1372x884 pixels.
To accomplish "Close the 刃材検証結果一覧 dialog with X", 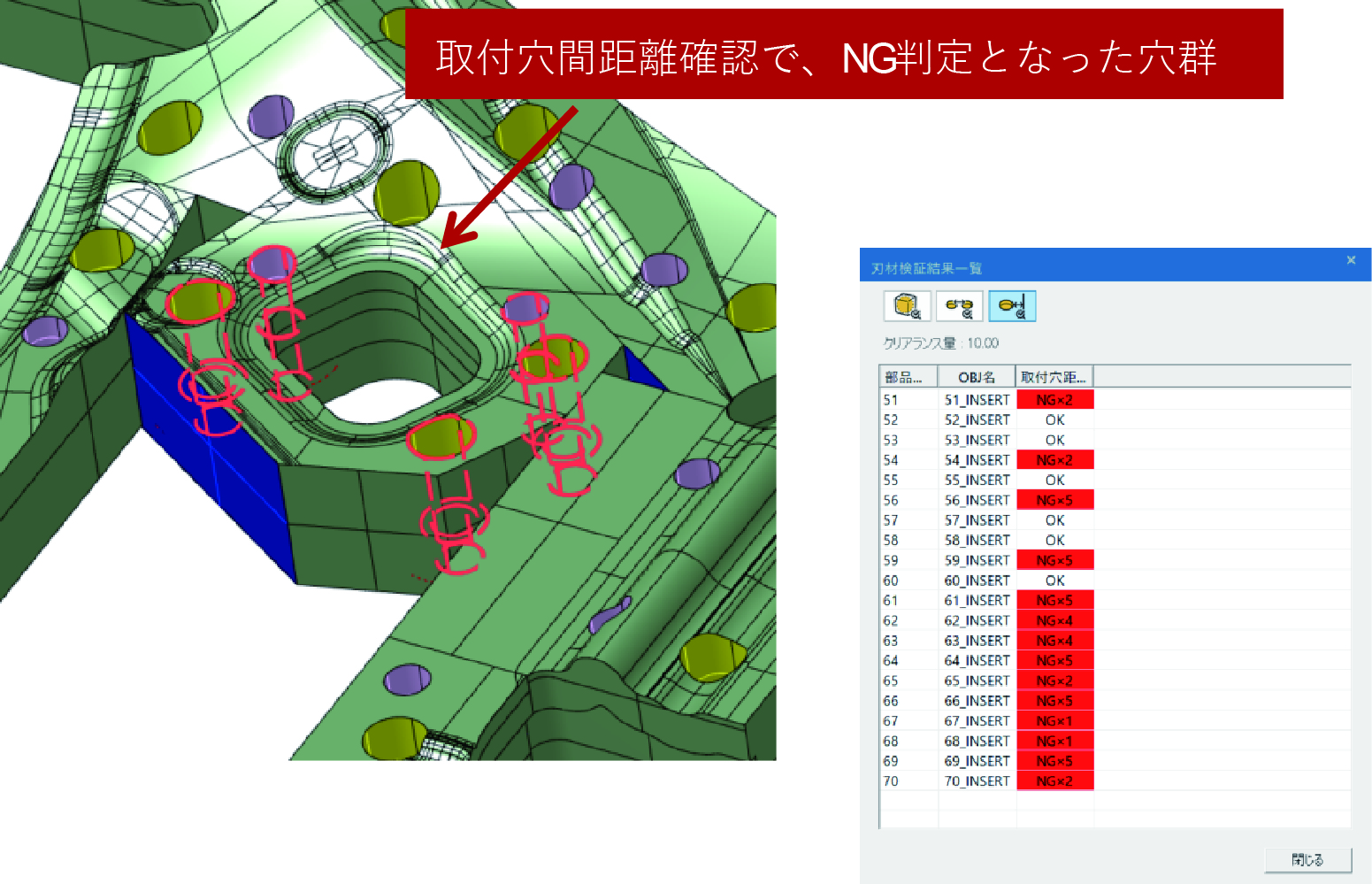I will click(x=1351, y=260).
